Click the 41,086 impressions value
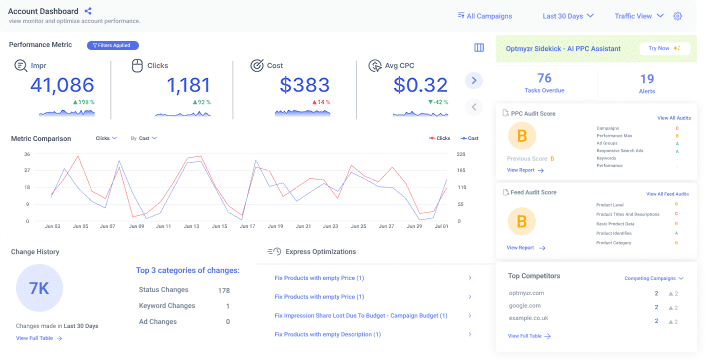The image size is (709, 364). [x=62, y=85]
